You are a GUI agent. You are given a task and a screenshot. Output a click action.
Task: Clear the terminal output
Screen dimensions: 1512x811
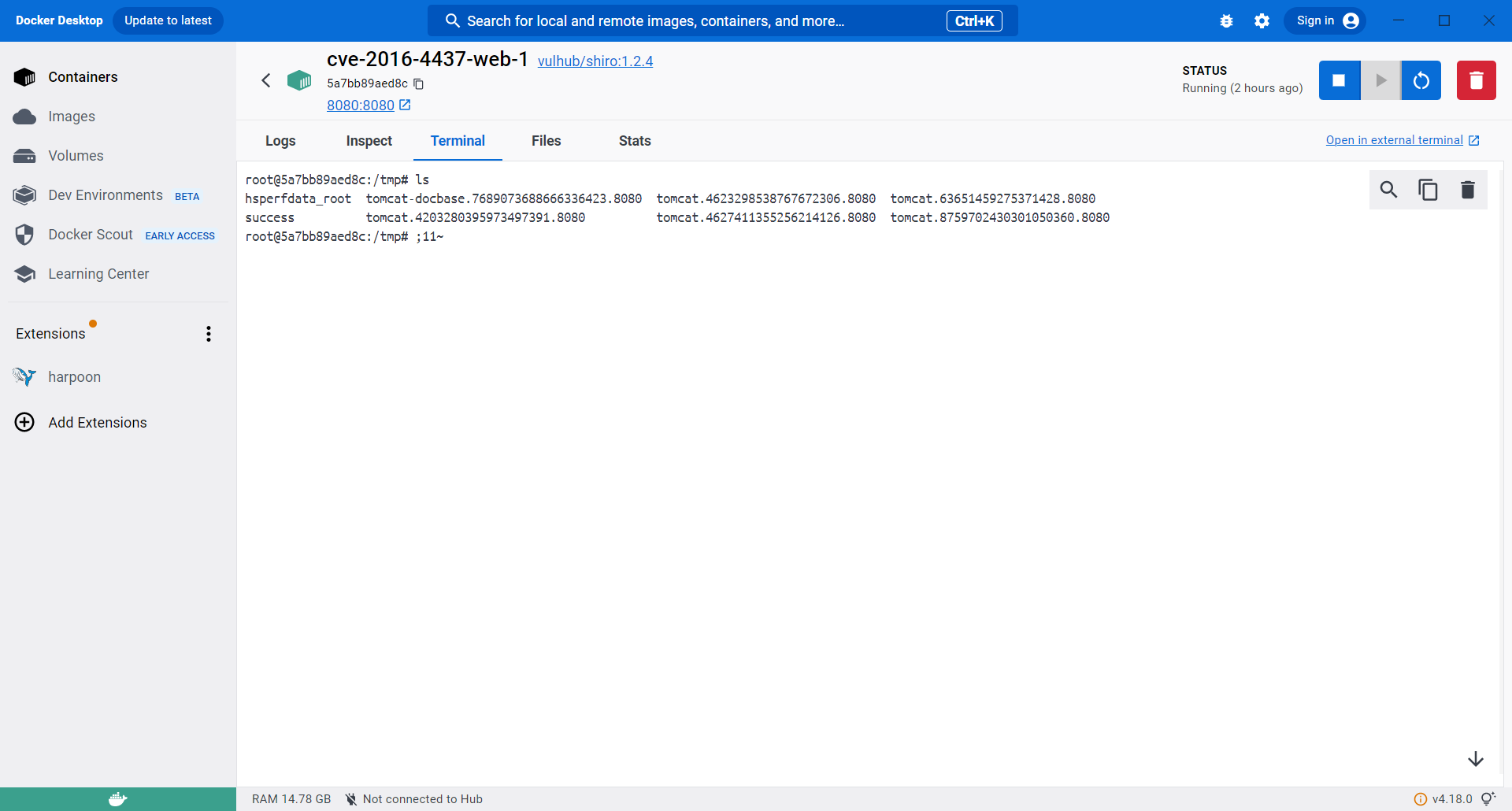pyautogui.click(x=1468, y=189)
